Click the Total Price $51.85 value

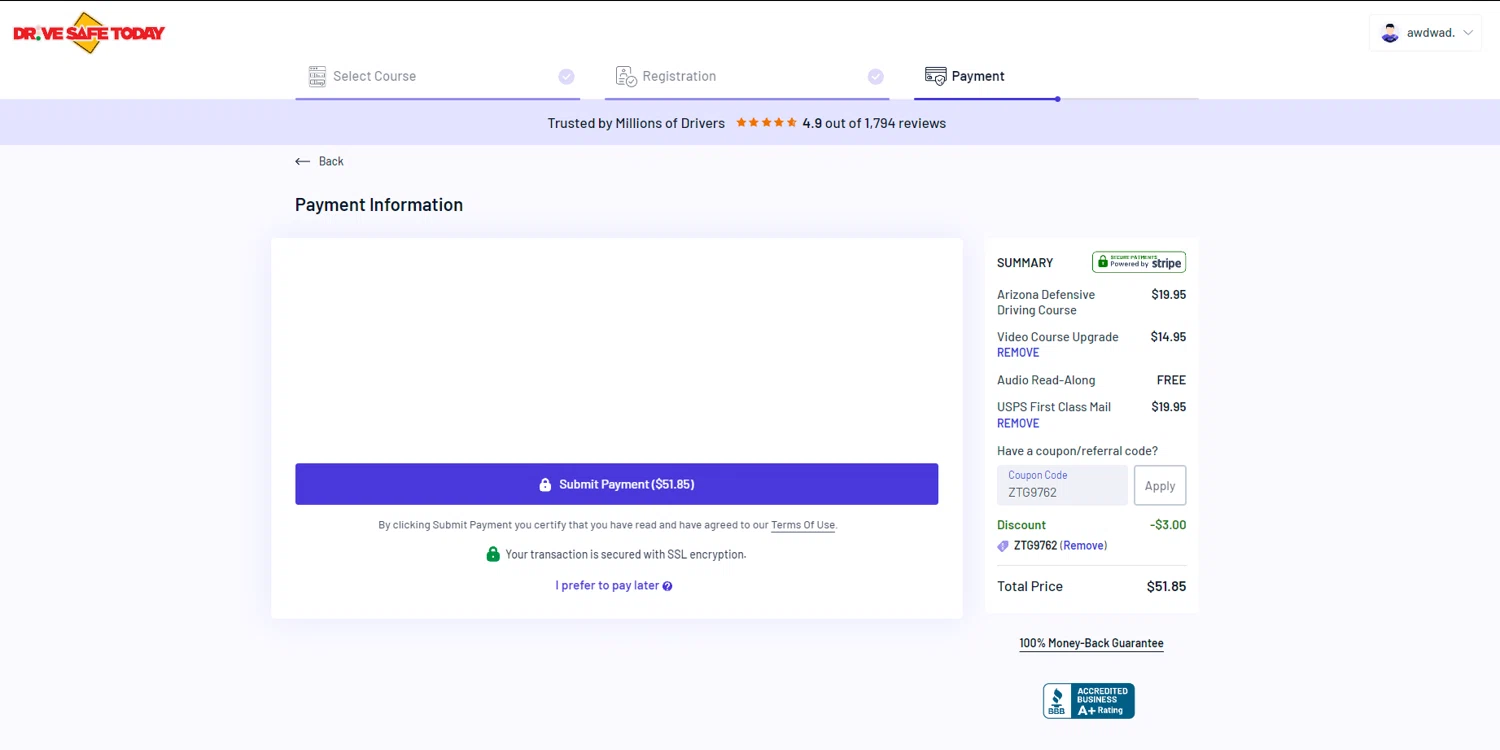1166,586
